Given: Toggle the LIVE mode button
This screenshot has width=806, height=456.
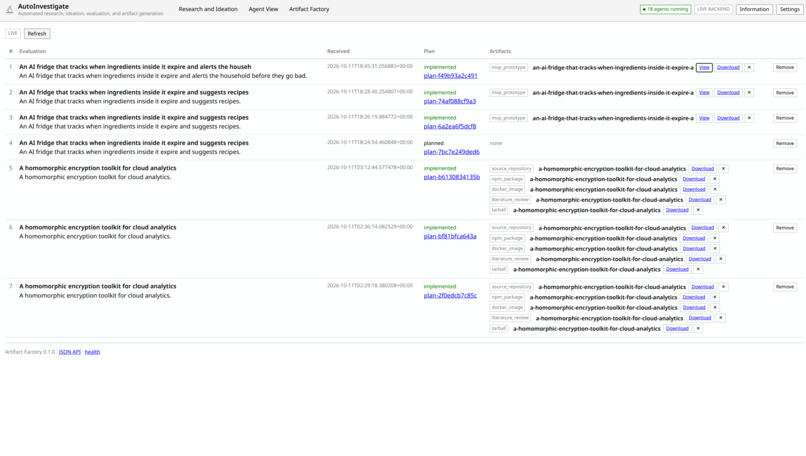Looking at the screenshot, I should point(13,33).
